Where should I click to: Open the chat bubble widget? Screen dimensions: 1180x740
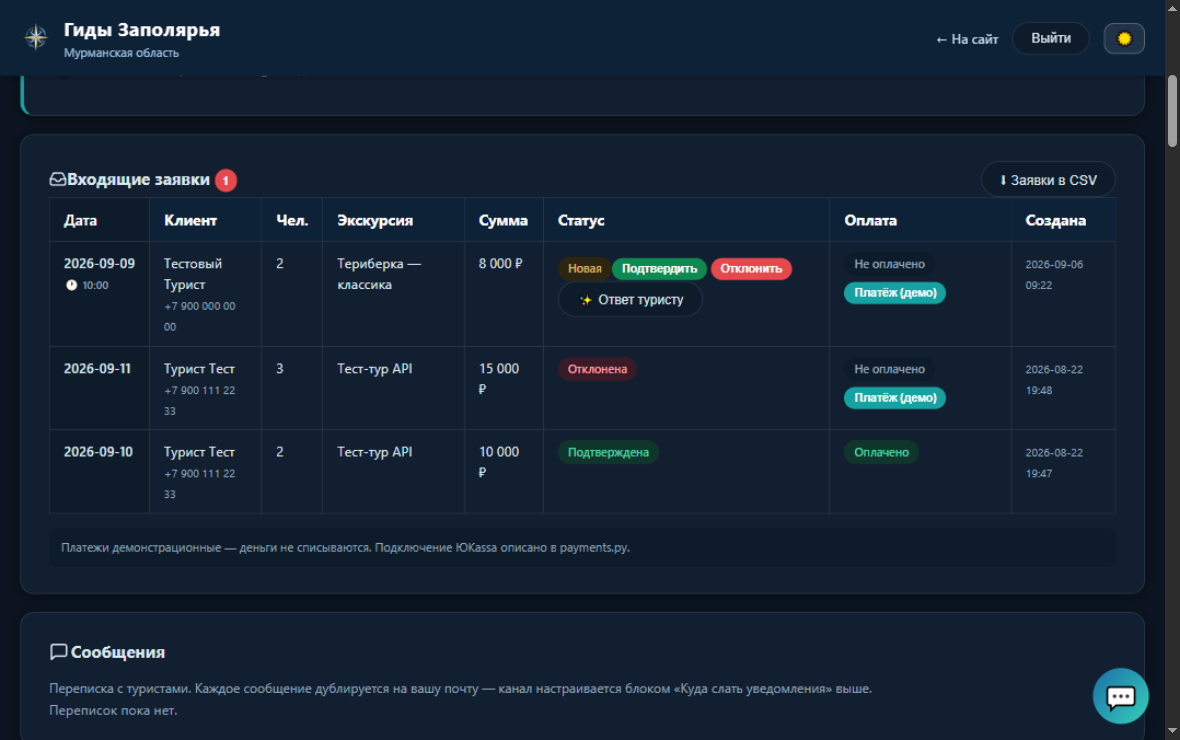tap(1121, 696)
